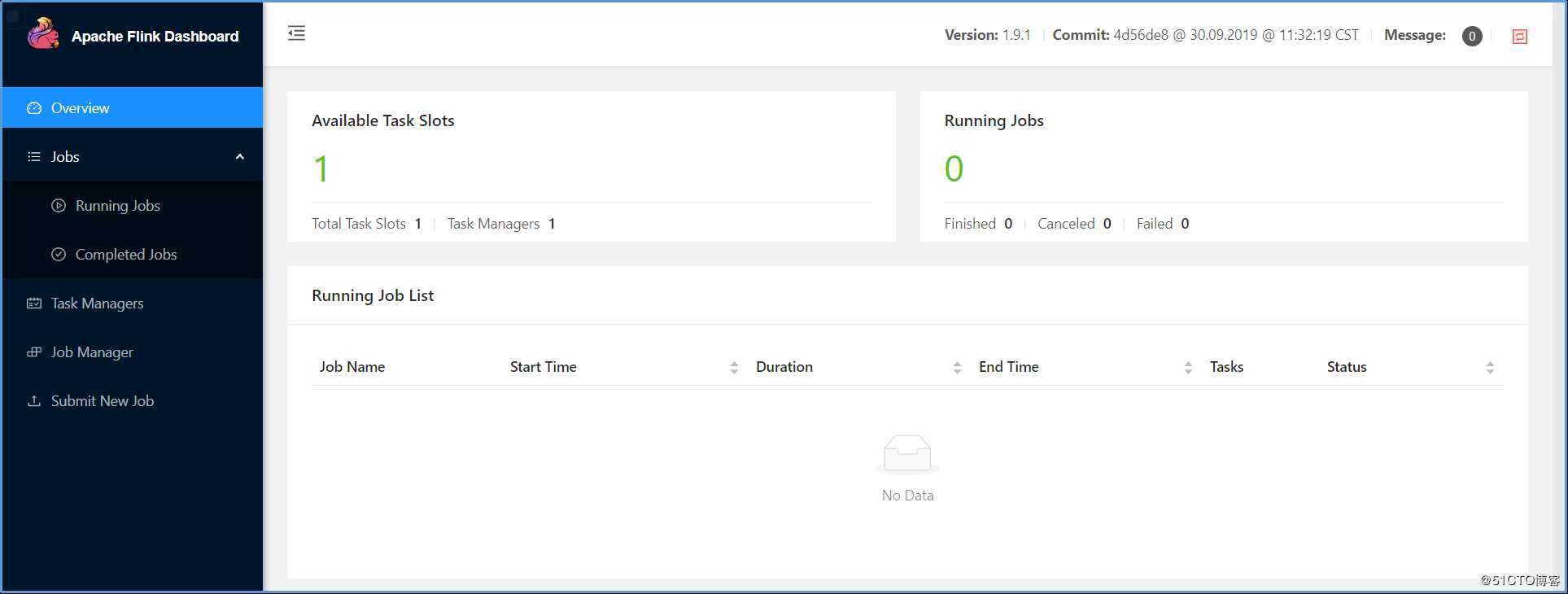Click the End Time column header
This screenshot has width=1568, height=594.
pyautogui.click(x=1008, y=367)
